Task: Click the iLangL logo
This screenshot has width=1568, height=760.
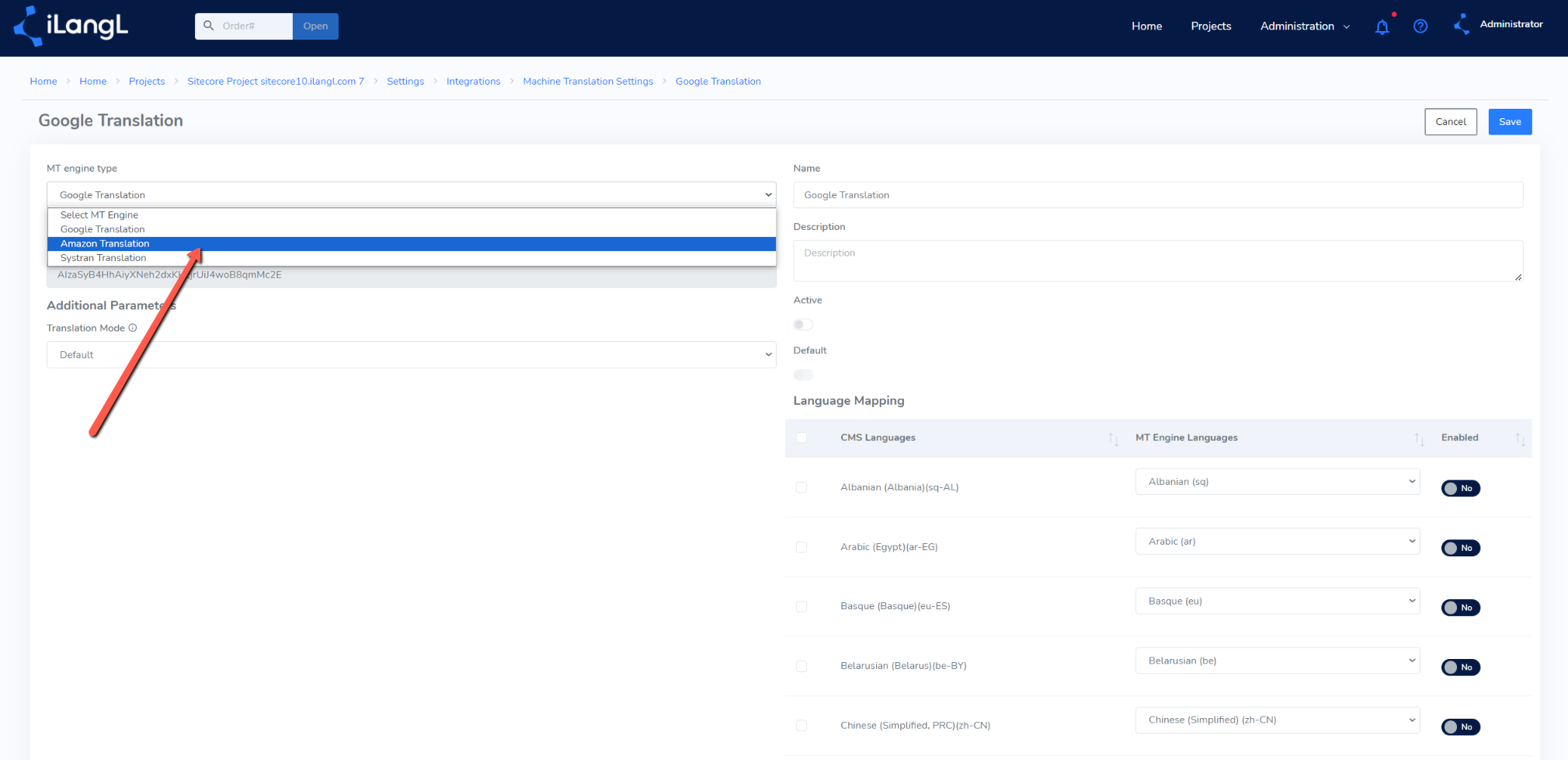Action: (71, 26)
